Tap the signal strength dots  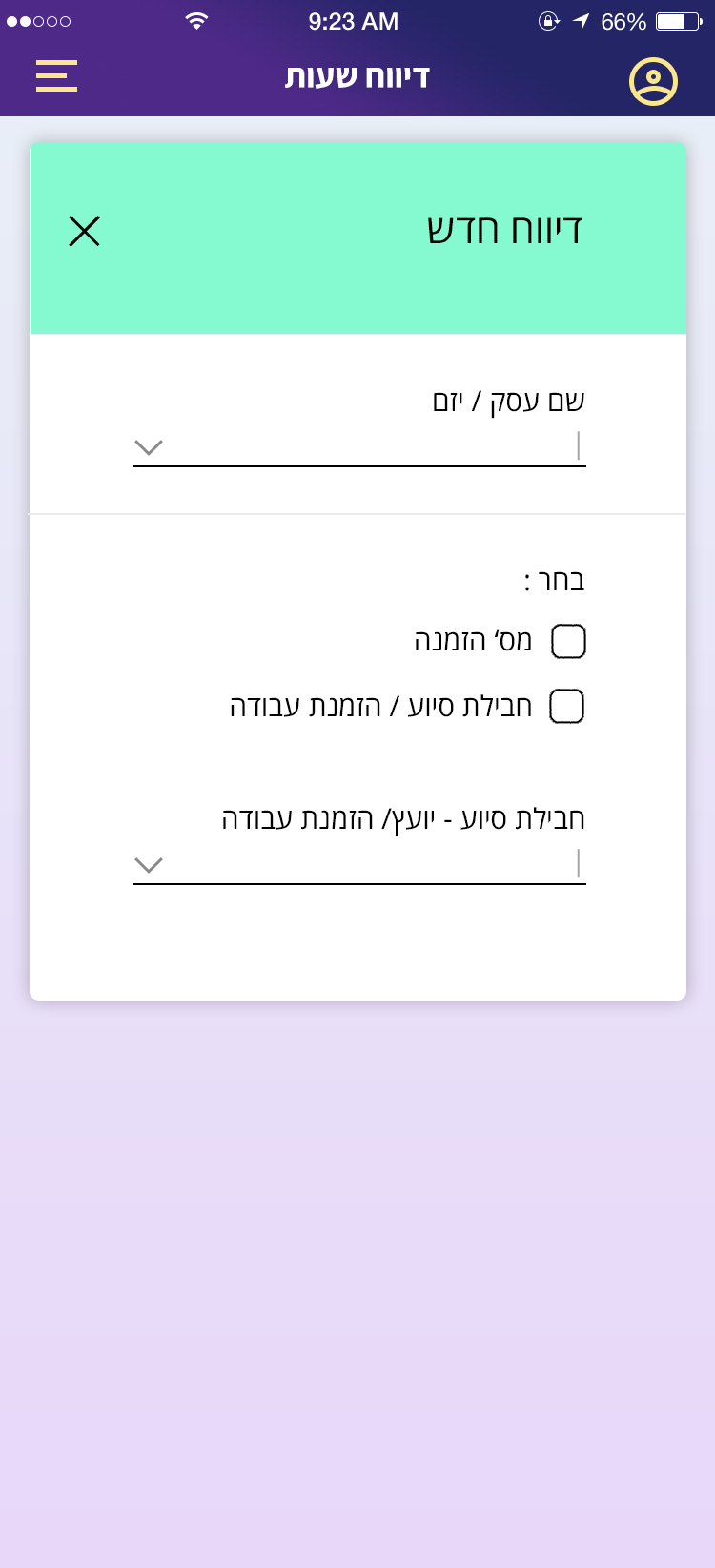point(38,21)
